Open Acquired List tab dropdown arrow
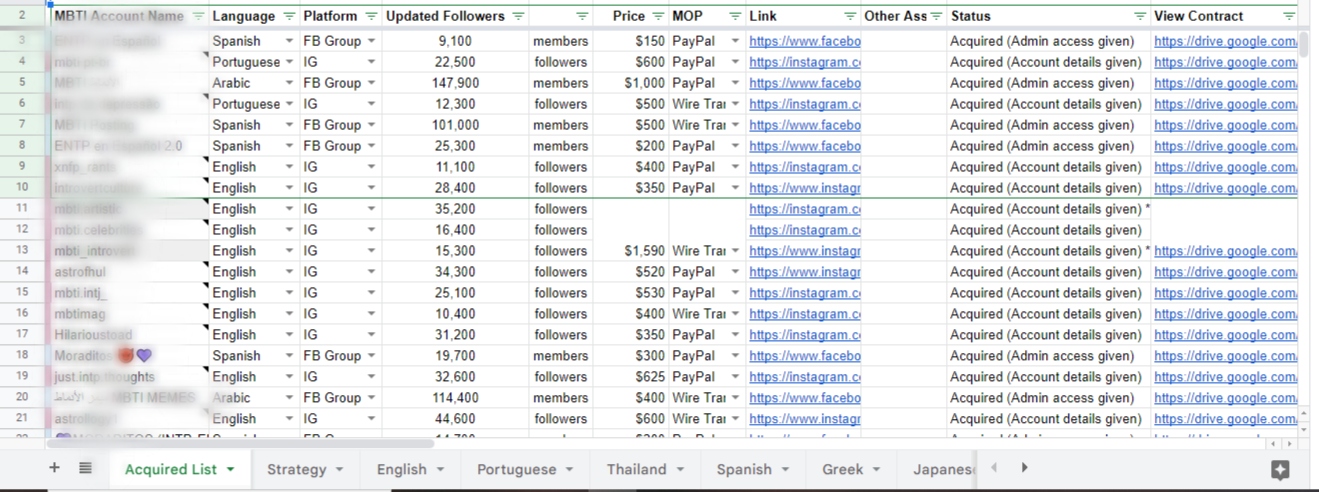 (231, 469)
